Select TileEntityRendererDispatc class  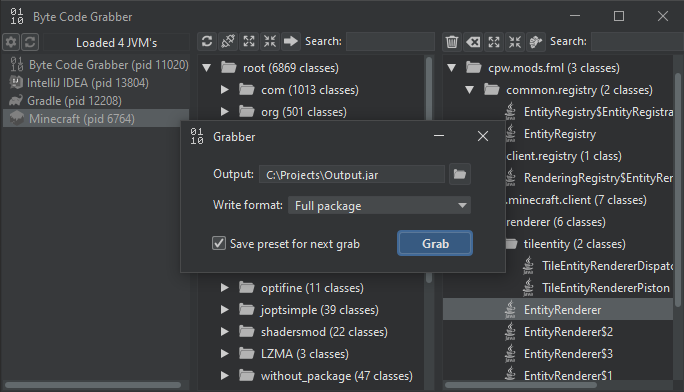click(x=607, y=266)
